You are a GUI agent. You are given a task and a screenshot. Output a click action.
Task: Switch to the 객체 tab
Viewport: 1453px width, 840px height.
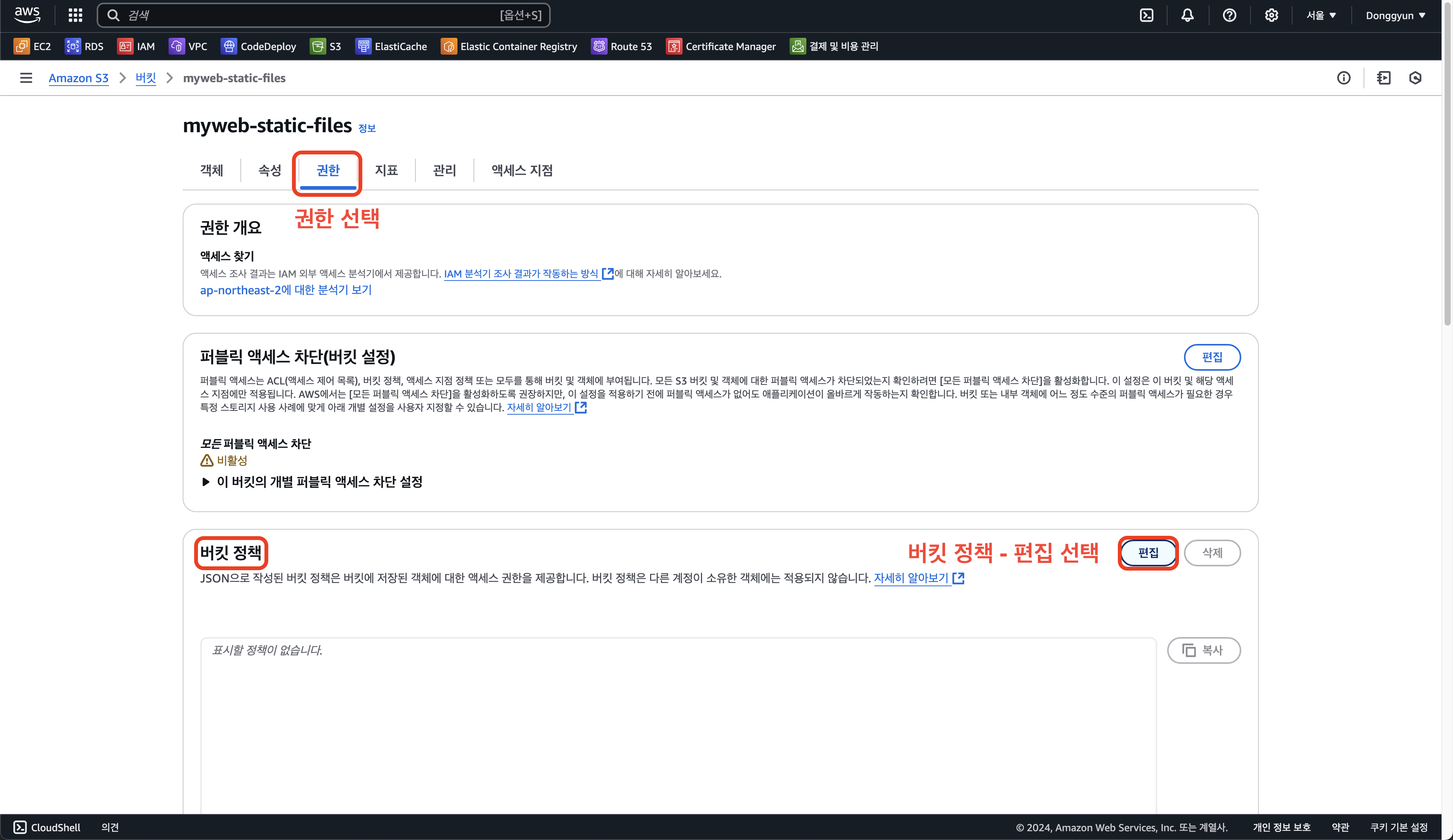[x=212, y=170]
